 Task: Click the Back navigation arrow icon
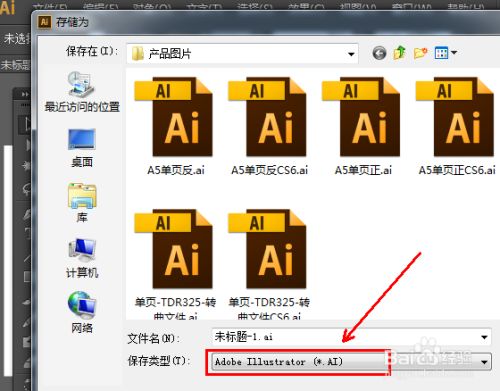pos(379,53)
